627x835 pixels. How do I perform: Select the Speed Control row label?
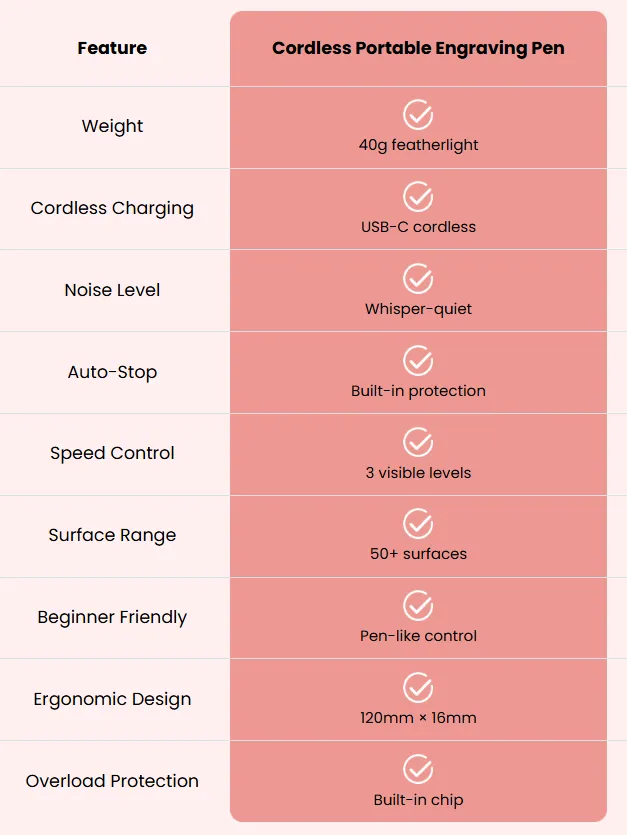pos(112,453)
